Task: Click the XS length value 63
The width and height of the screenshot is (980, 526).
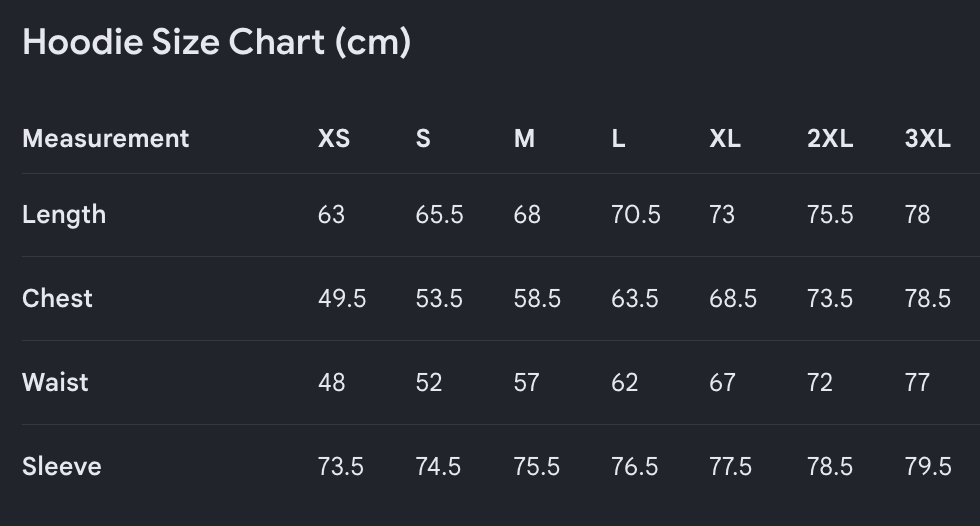Action: click(x=331, y=215)
